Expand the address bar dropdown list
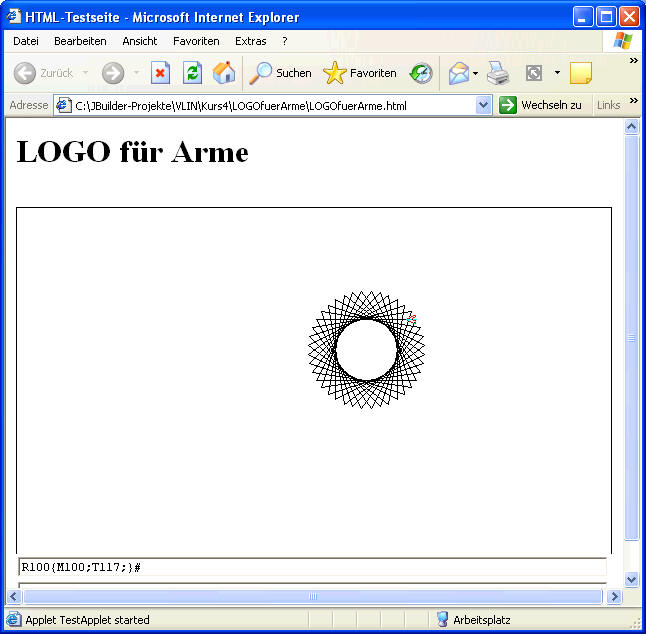646x634 pixels. coord(484,105)
